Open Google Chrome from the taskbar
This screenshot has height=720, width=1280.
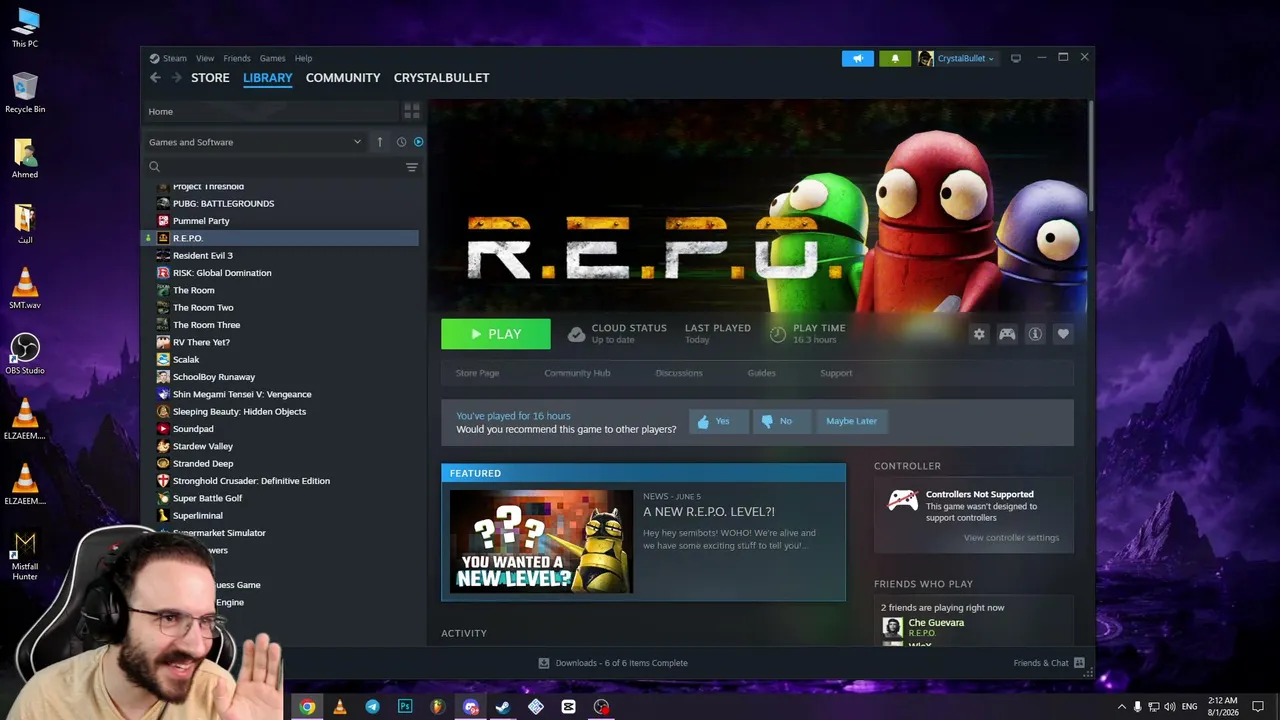tap(307, 707)
